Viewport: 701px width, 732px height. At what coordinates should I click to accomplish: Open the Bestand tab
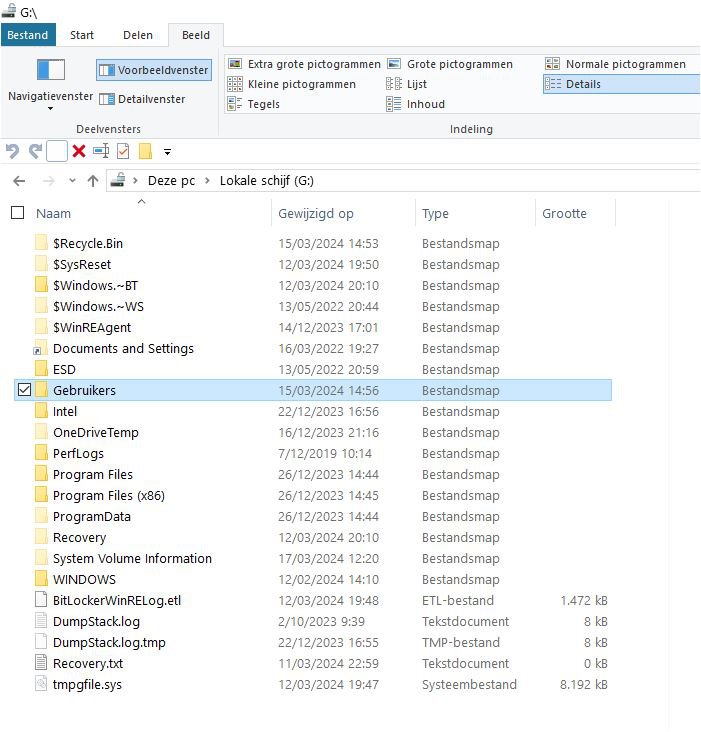[x=28, y=35]
